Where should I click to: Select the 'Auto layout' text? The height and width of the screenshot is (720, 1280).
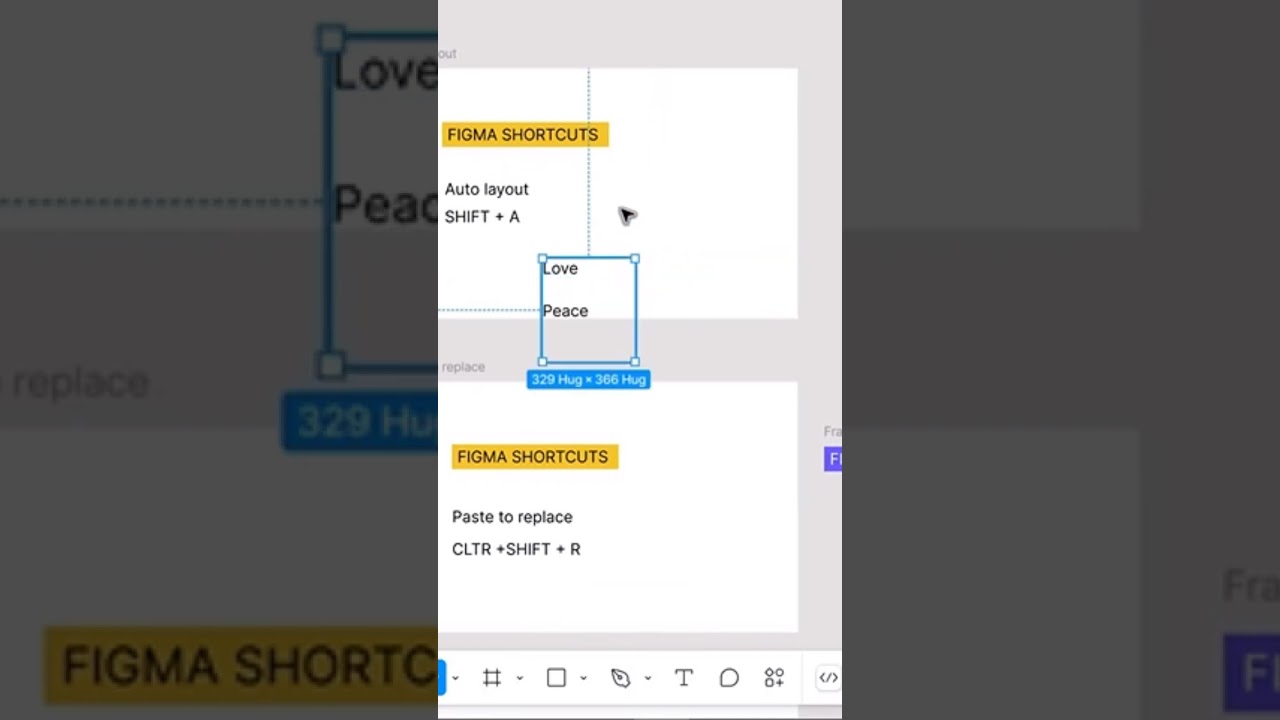point(486,189)
